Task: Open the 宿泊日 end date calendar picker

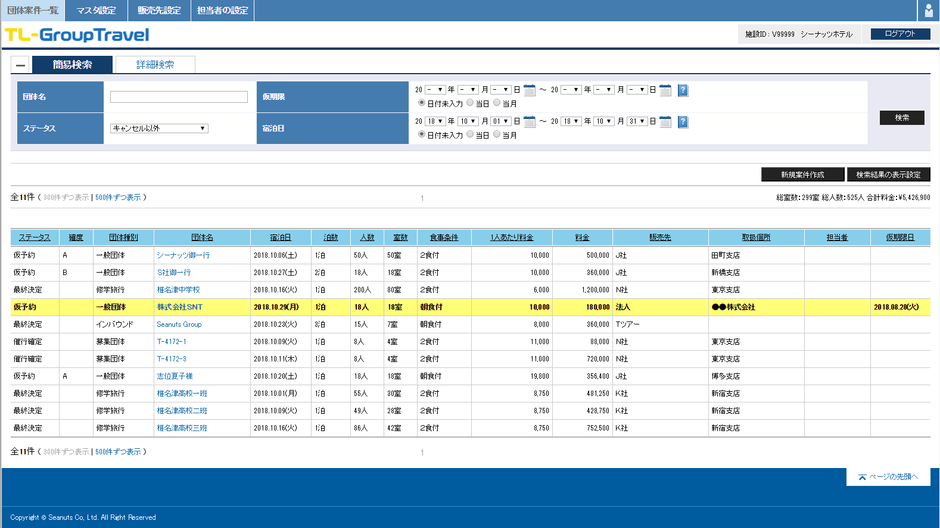Action: tap(665, 121)
